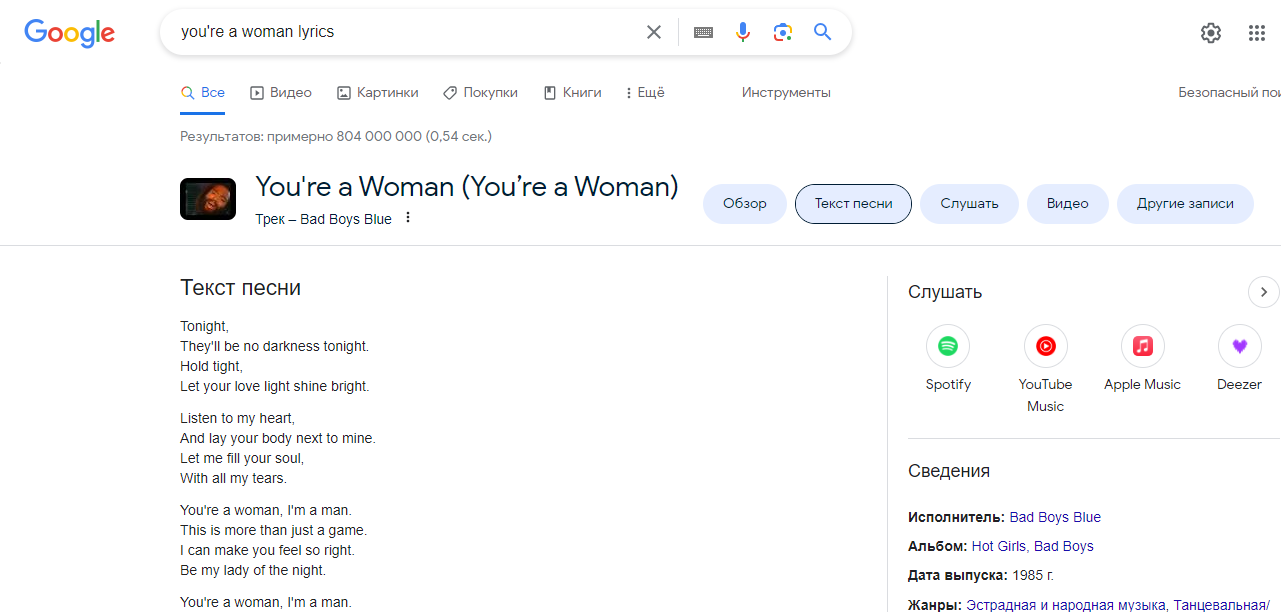Select the Обзор chip
1281x612 pixels.
pyautogui.click(x=745, y=204)
